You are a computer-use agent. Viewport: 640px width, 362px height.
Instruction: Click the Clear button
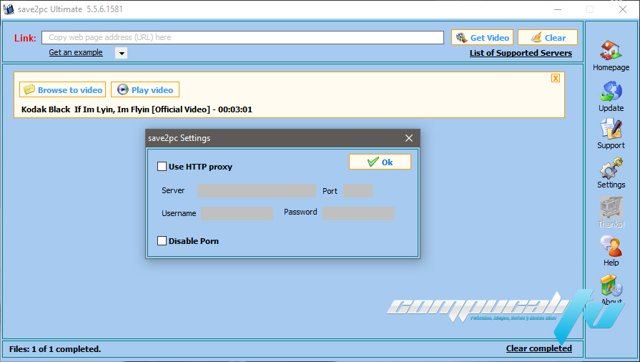click(x=548, y=38)
